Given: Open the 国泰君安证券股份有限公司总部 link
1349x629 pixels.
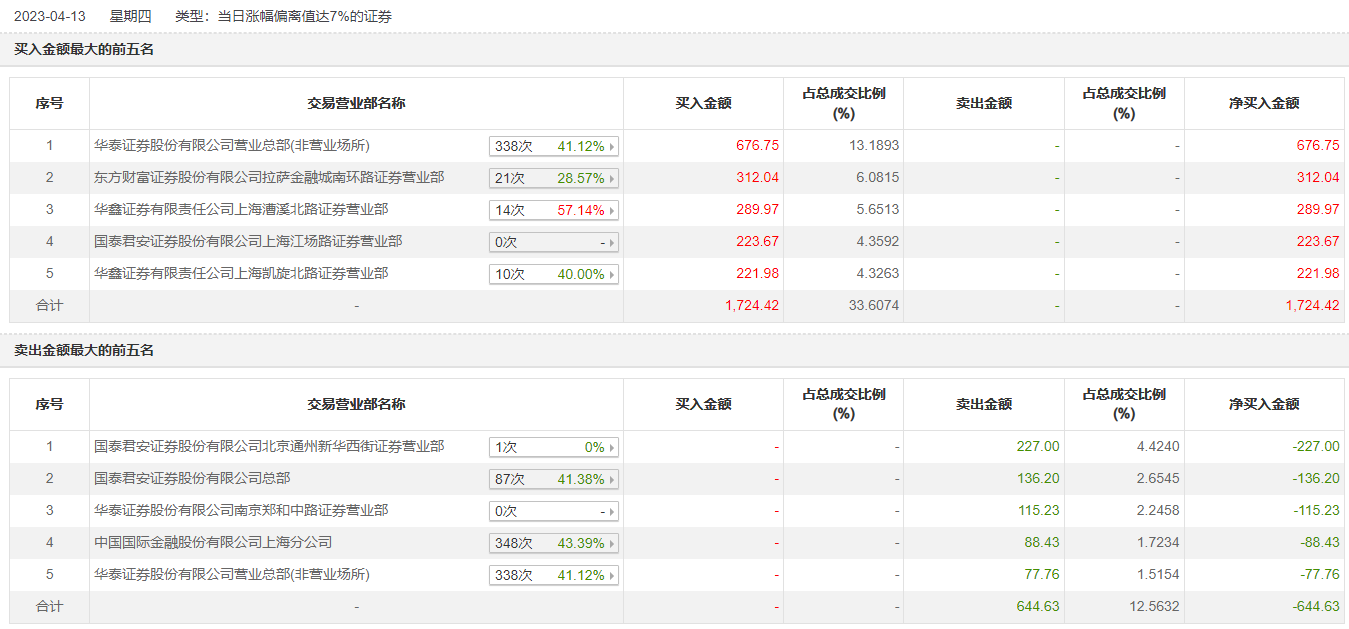Looking at the screenshot, I should (x=192, y=479).
